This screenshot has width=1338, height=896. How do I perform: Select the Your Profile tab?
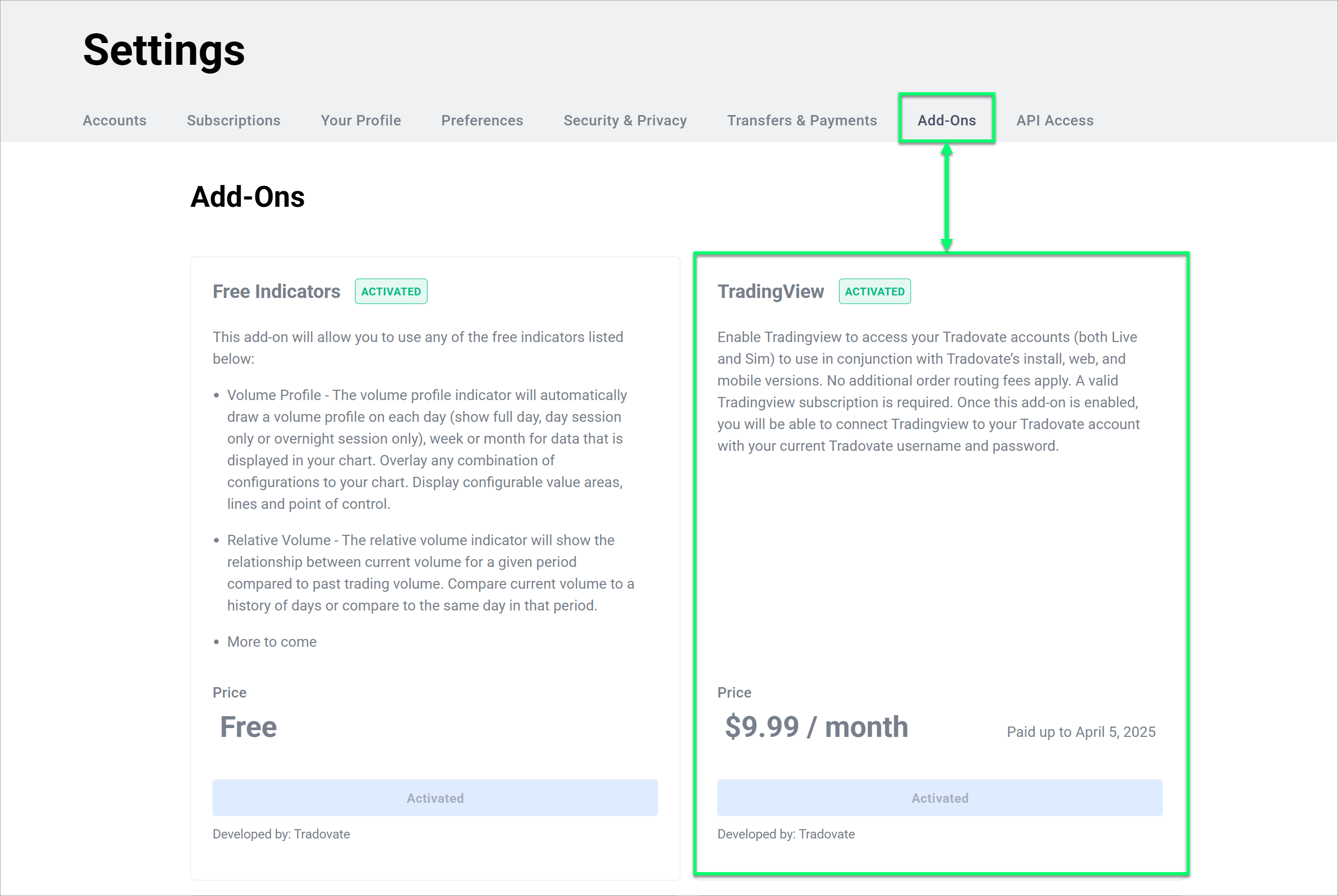coord(361,120)
